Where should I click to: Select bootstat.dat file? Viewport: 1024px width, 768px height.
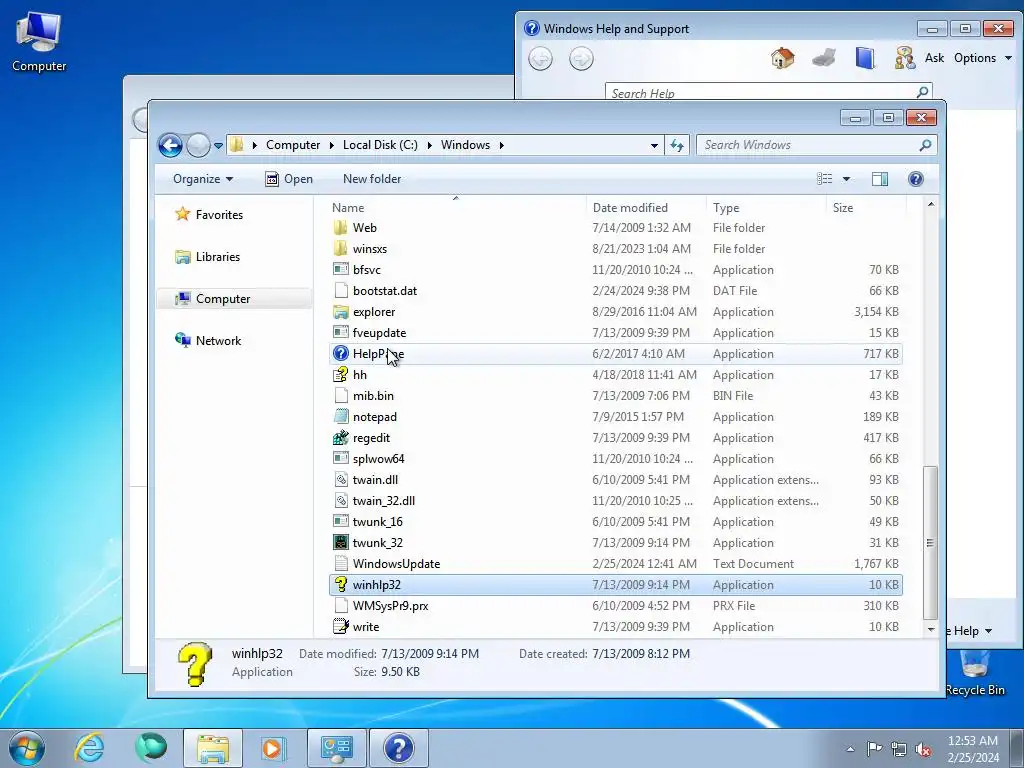point(385,291)
